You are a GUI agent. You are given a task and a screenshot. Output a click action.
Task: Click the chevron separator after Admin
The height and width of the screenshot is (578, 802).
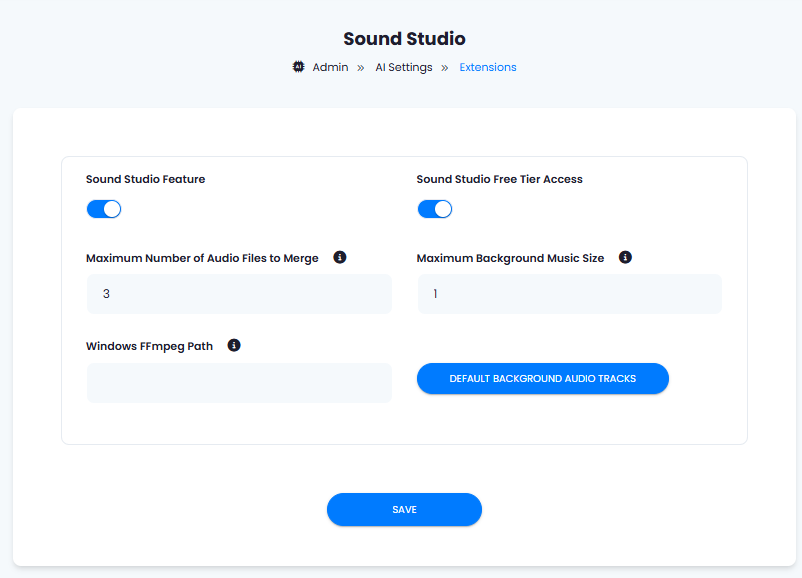361,68
